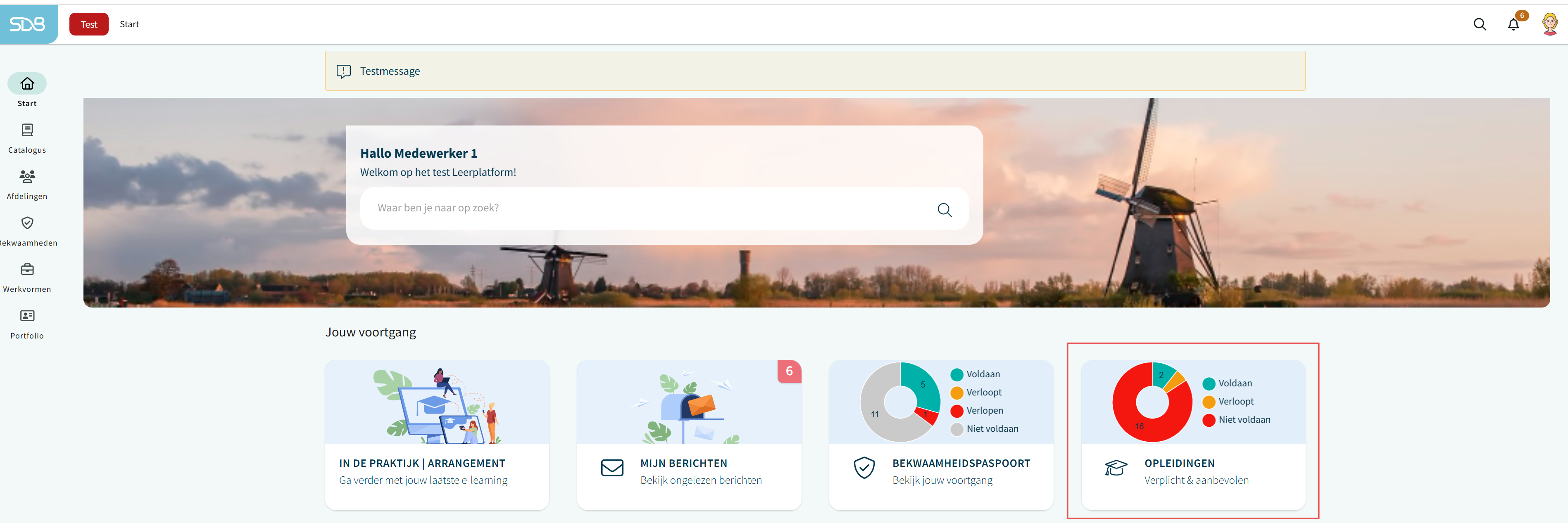Open the search magnifier in top bar

pyautogui.click(x=1479, y=24)
